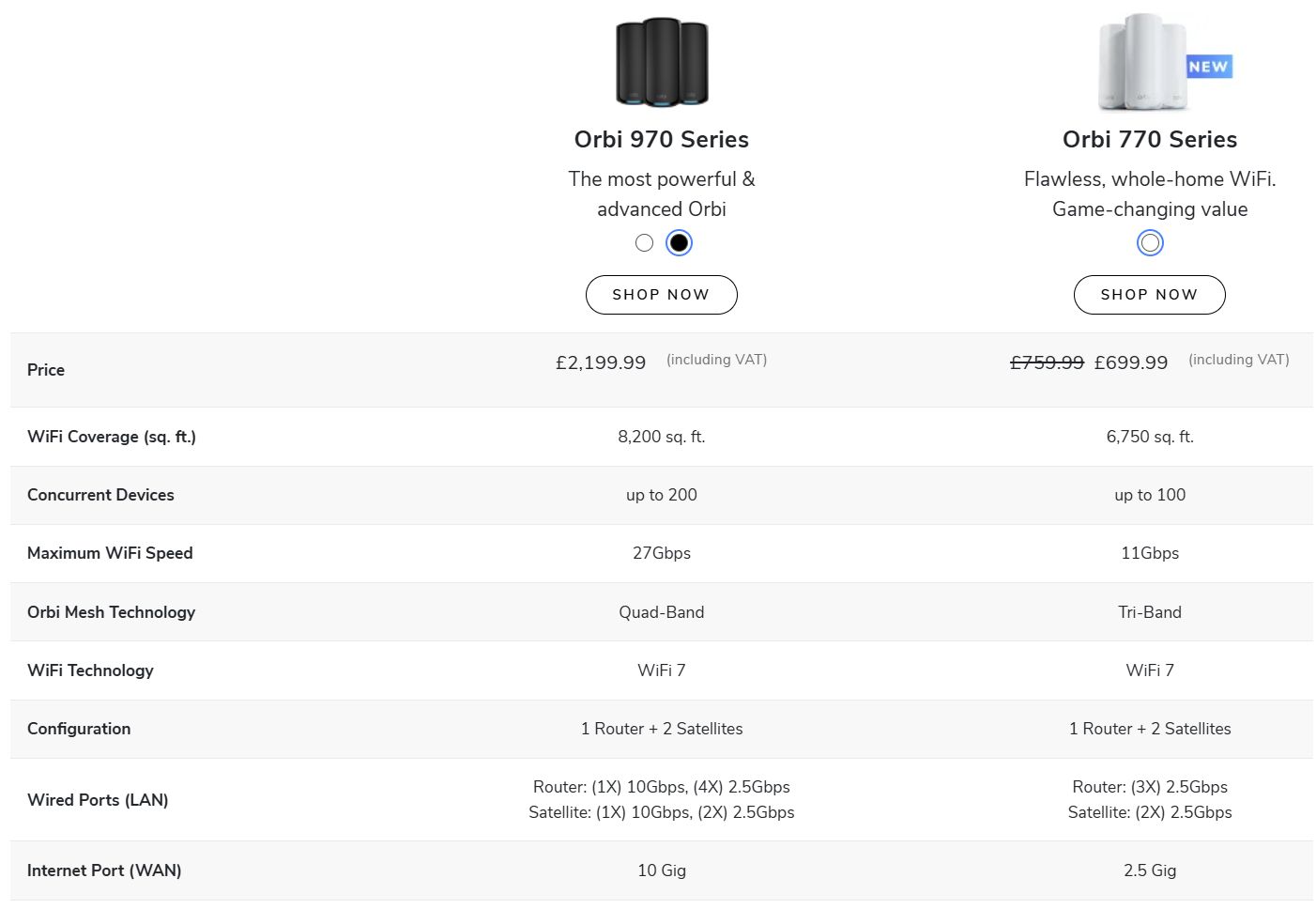Select the black color option for Orbi 970
1316x909 pixels.
pos(679,243)
